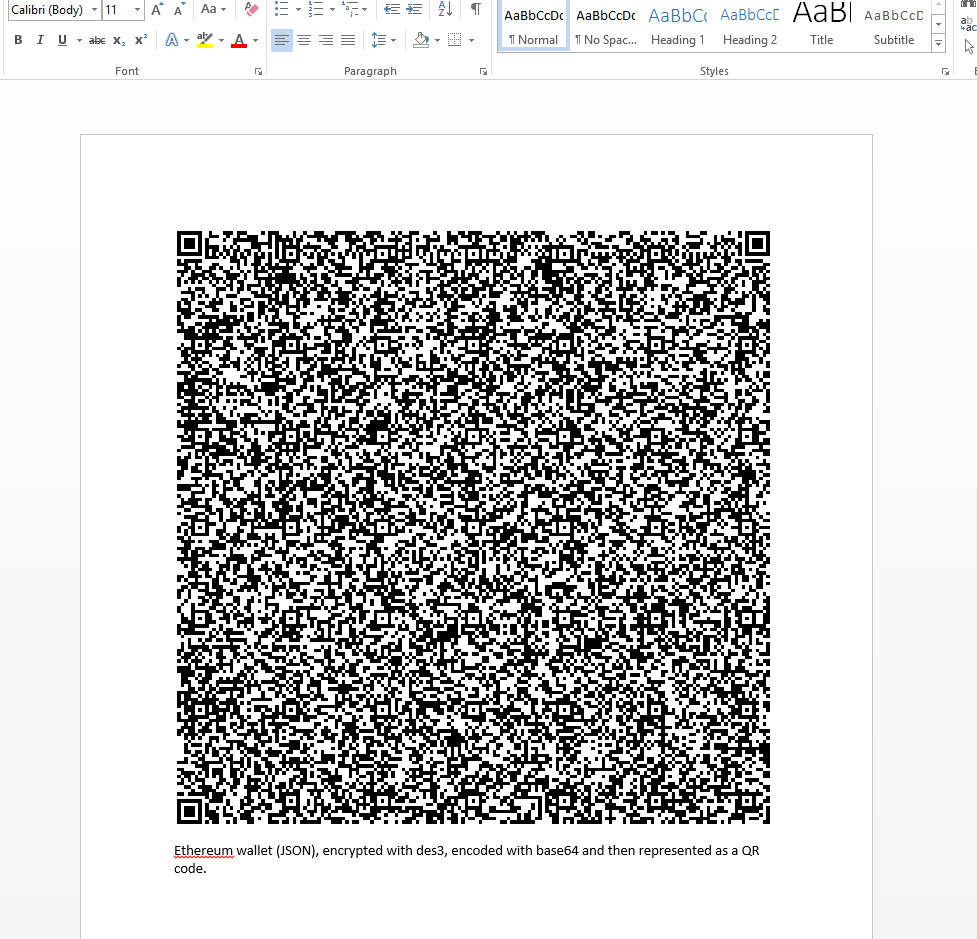Click the Line and Paragraph Spacing icon

coord(379,41)
